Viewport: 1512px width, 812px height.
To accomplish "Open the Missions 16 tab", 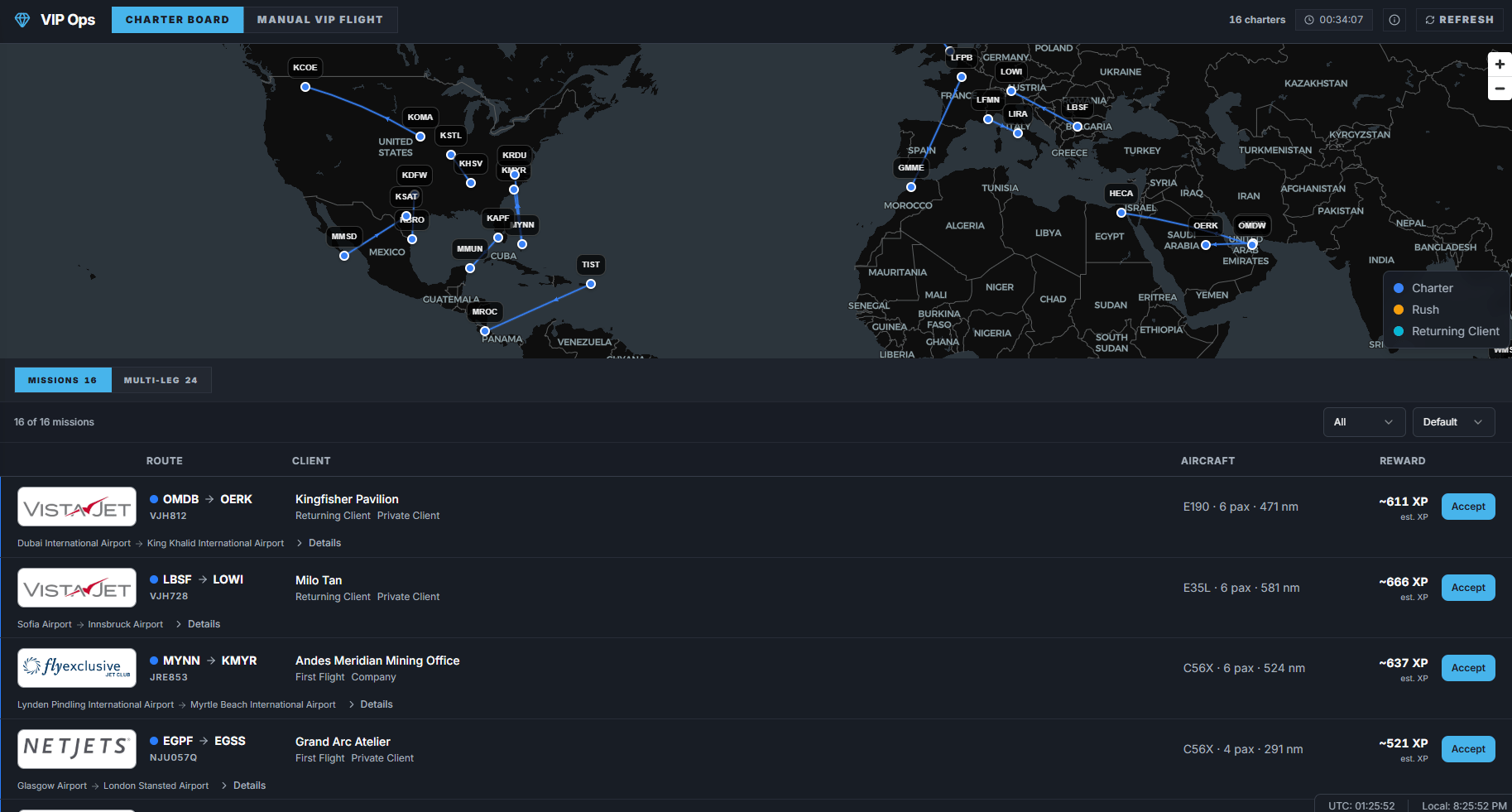I will (63, 380).
